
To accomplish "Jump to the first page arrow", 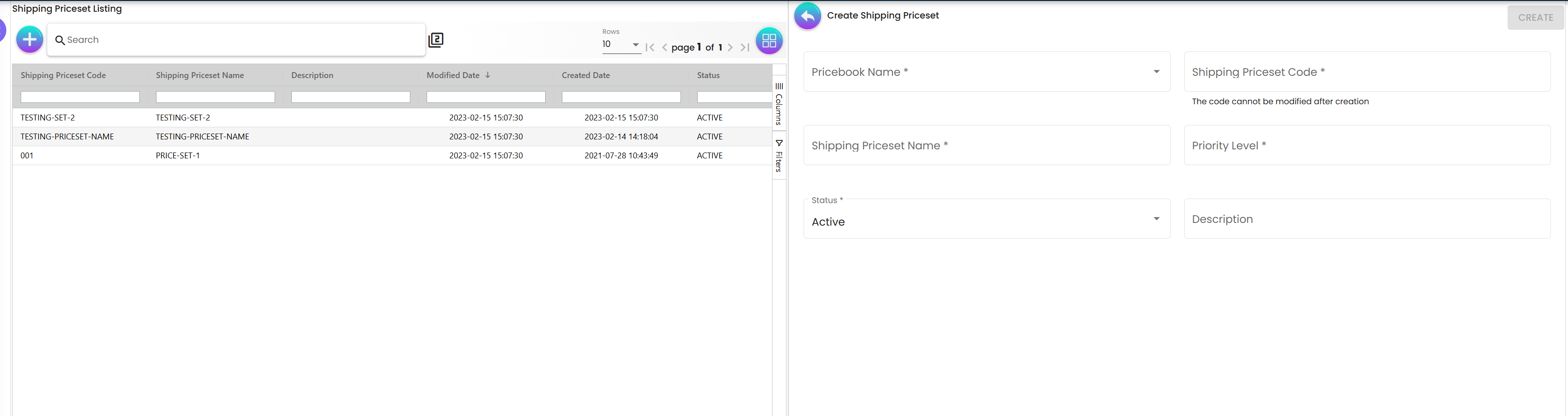I will (650, 47).
